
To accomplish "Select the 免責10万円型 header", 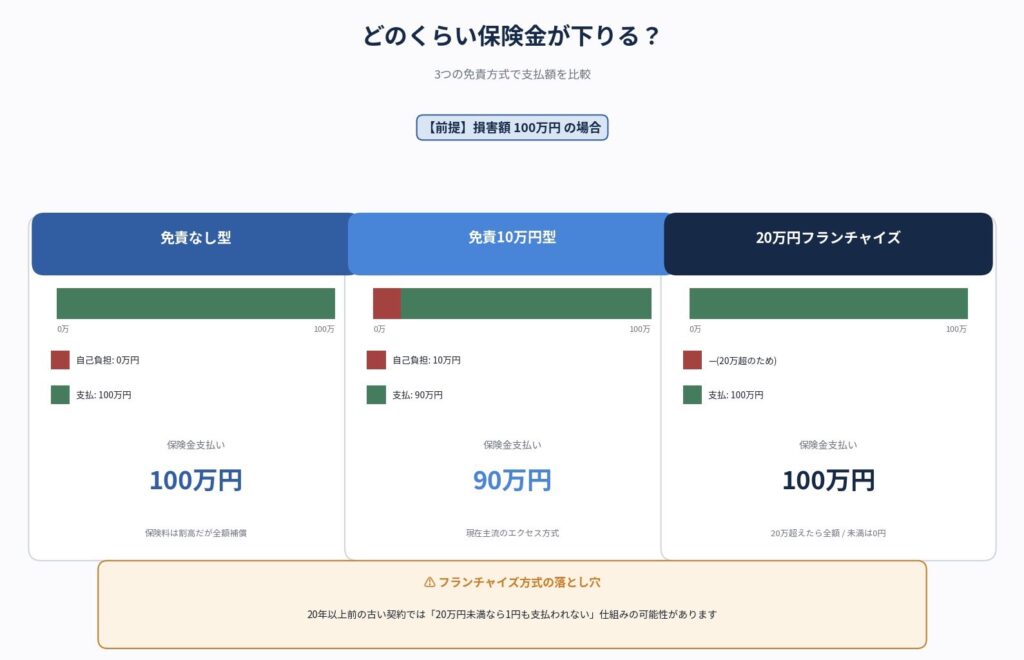I will tap(511, 244).
